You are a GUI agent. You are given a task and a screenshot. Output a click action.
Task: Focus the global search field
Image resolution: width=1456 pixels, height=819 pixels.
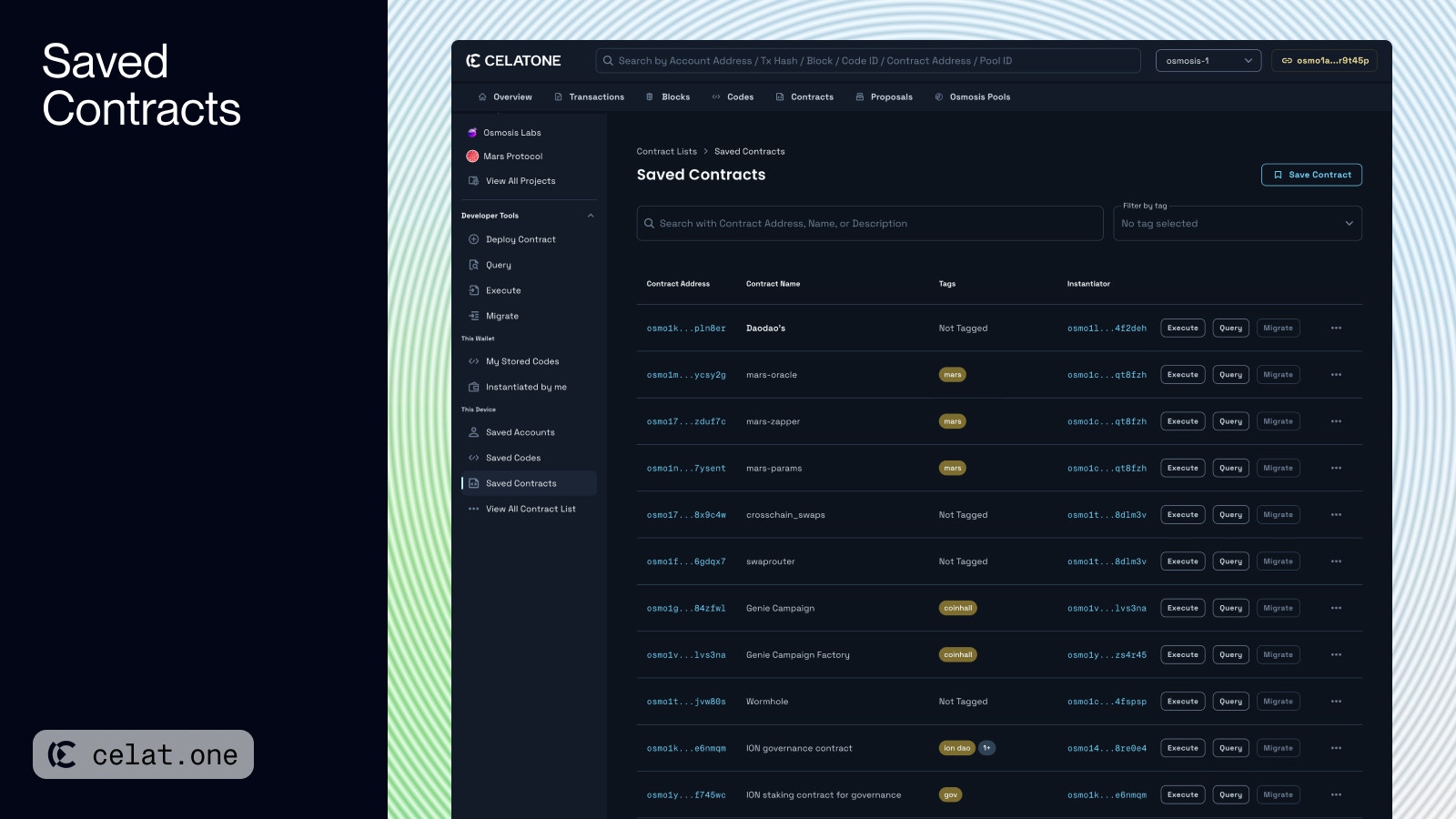click(868, 61)
